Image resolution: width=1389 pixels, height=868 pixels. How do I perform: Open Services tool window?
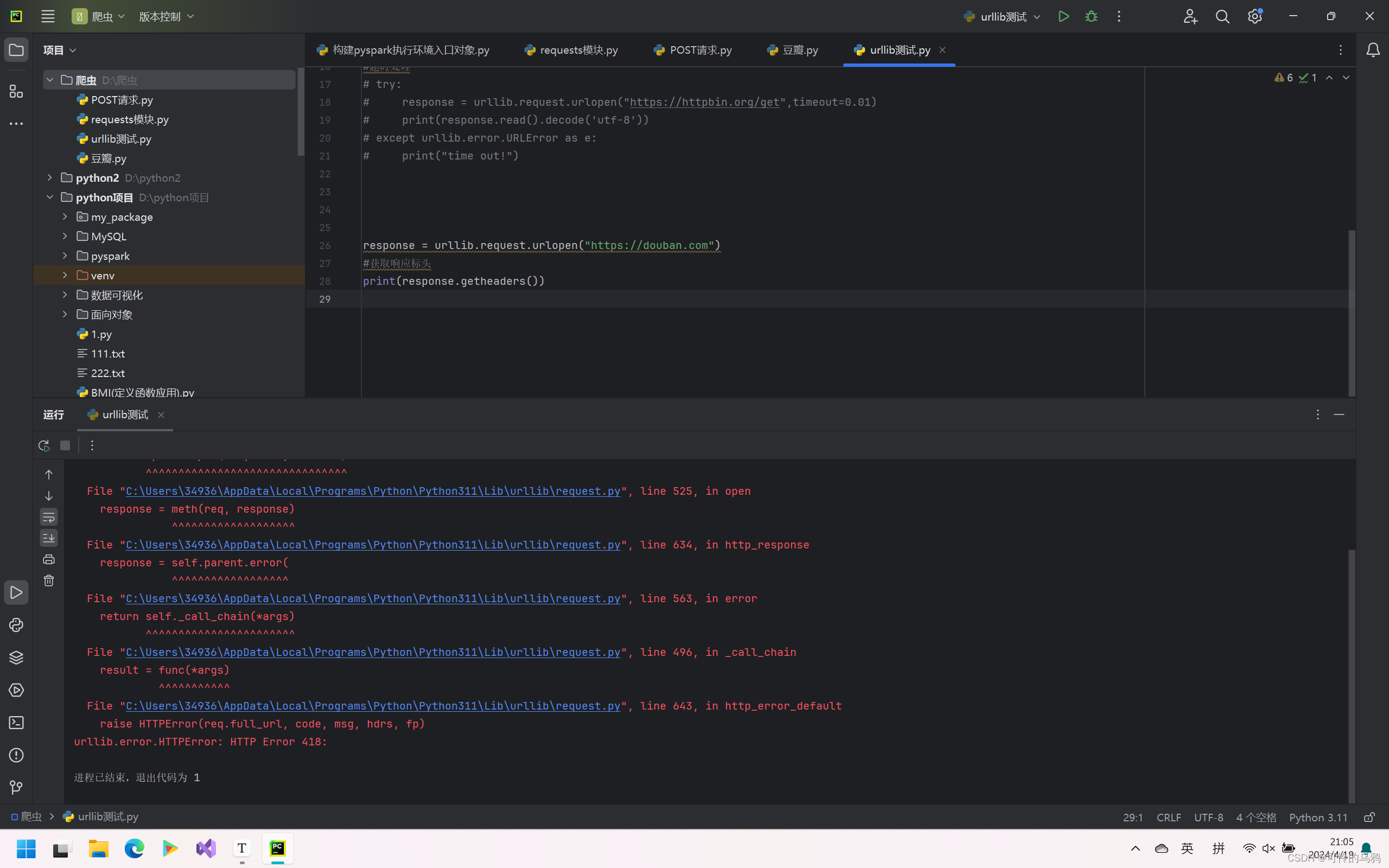point(16,690)
